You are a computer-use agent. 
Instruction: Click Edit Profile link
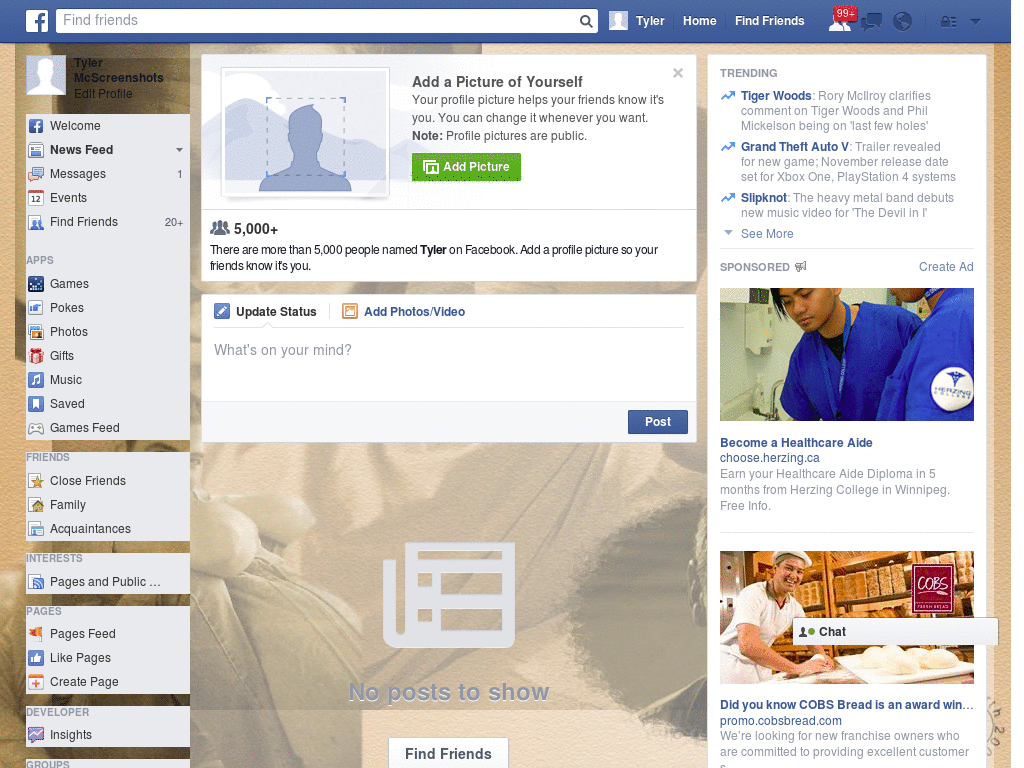[103, 94]
